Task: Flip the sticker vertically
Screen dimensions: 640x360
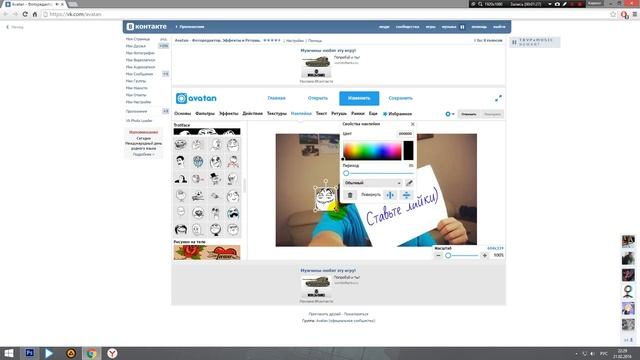Action: coord(406,195)
